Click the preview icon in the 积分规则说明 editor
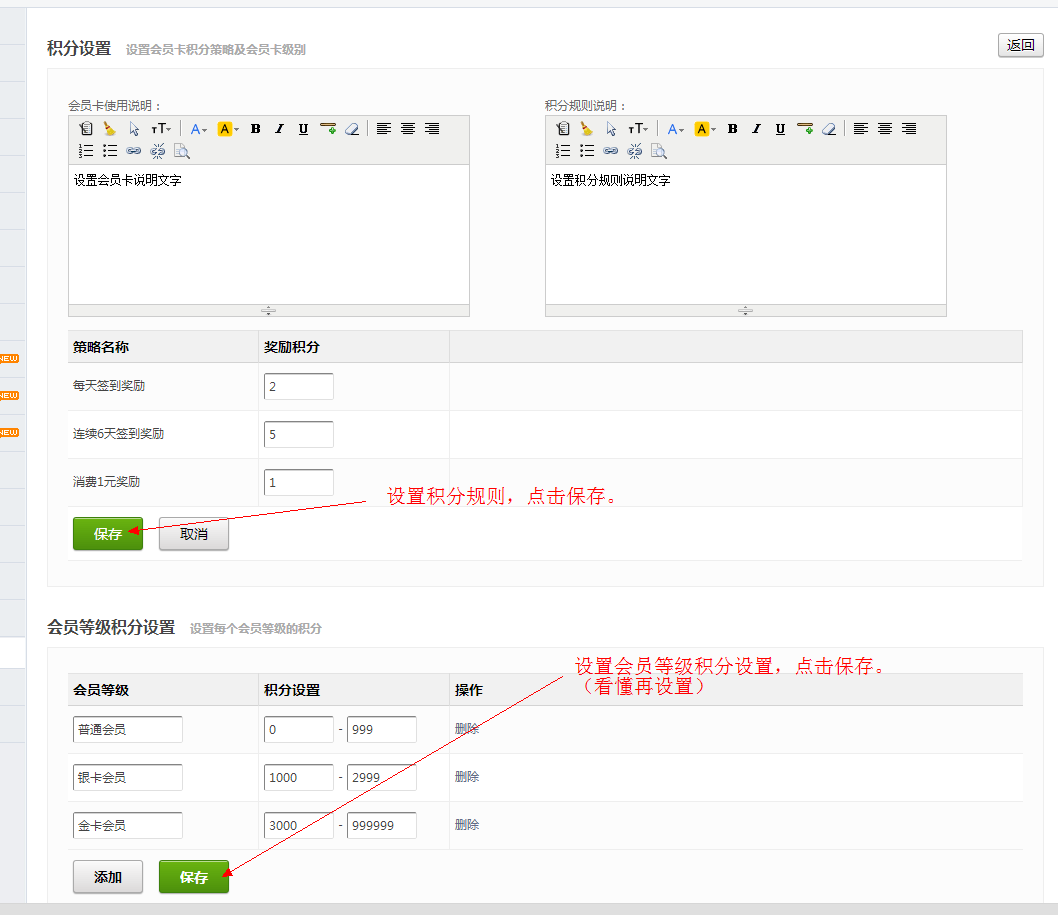Viewport: 1058px width, 915px height. pyautogui.click(x=658, y=151)
